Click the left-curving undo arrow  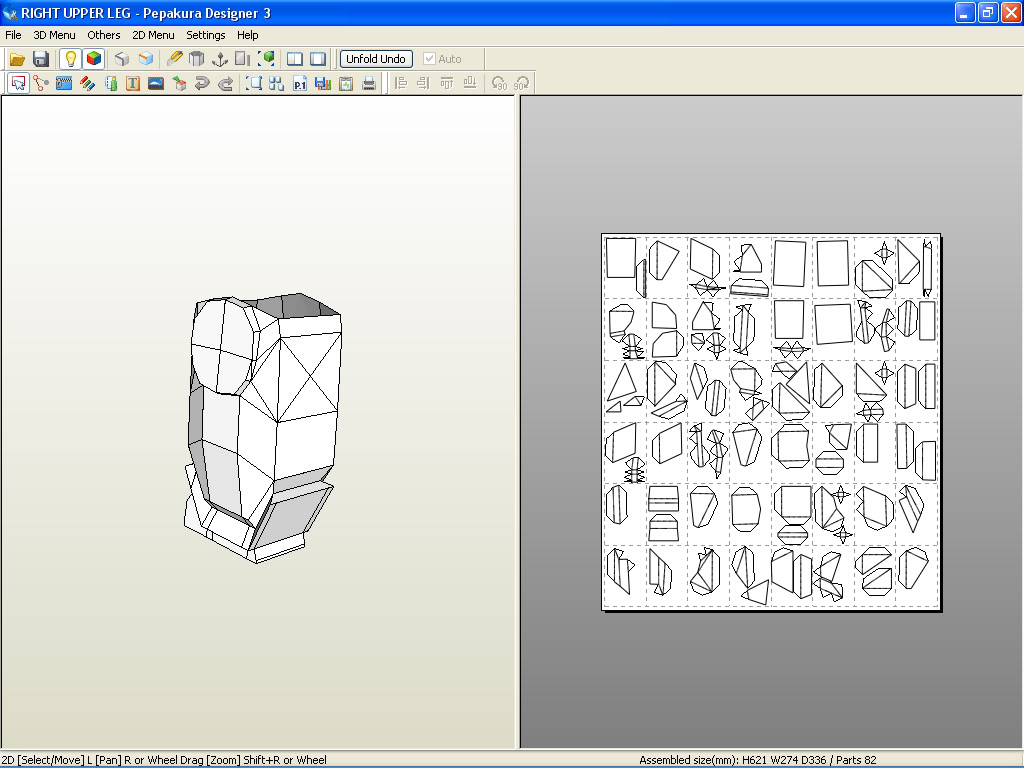pyautogui.click(x=202, y=84)
